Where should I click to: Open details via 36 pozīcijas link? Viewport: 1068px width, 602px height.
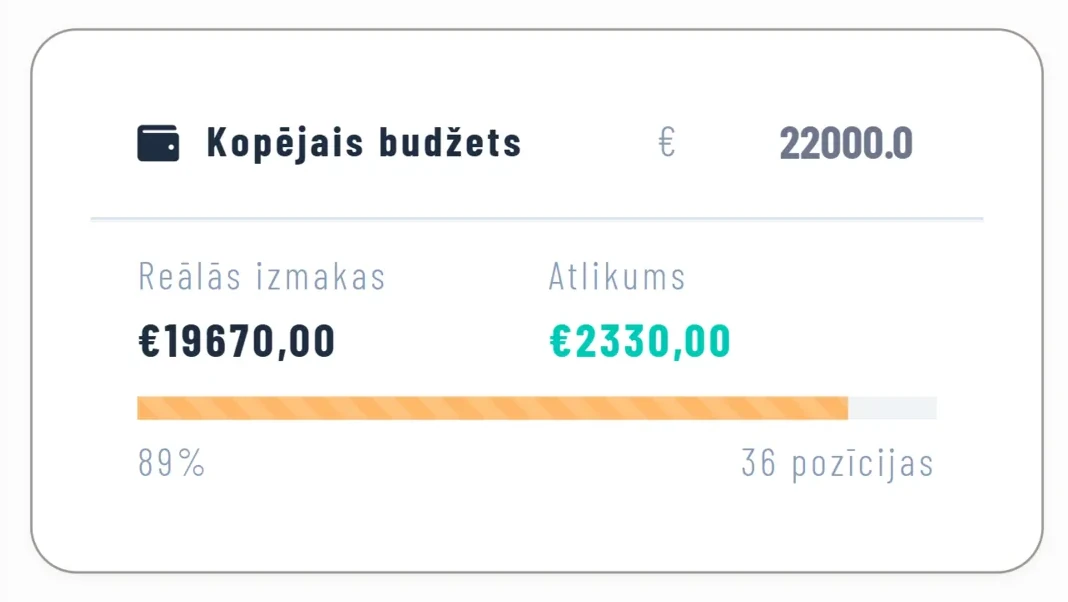836,462
